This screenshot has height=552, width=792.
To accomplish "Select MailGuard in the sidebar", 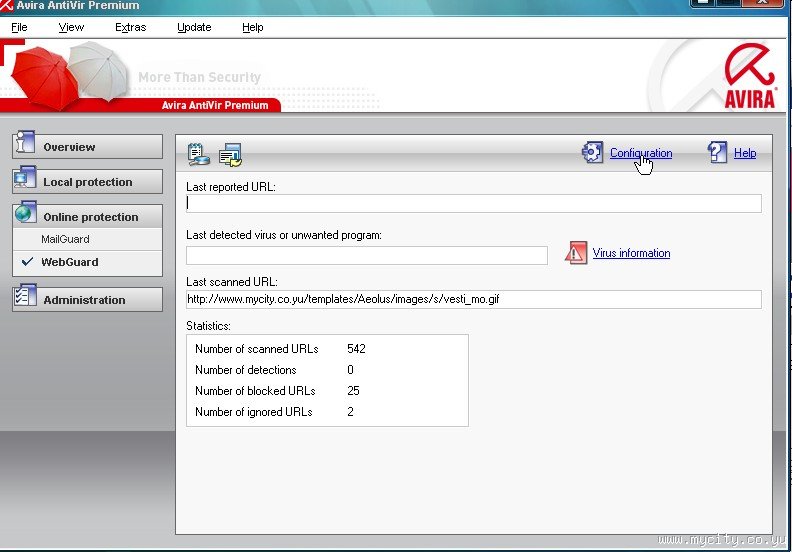I will (65, 239).
